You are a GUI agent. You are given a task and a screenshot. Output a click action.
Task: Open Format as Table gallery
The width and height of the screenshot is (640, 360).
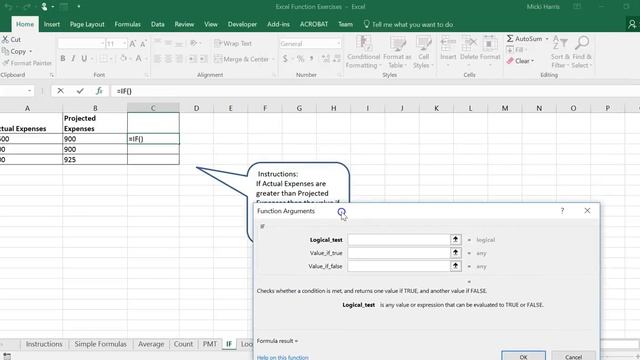point(397,52)
